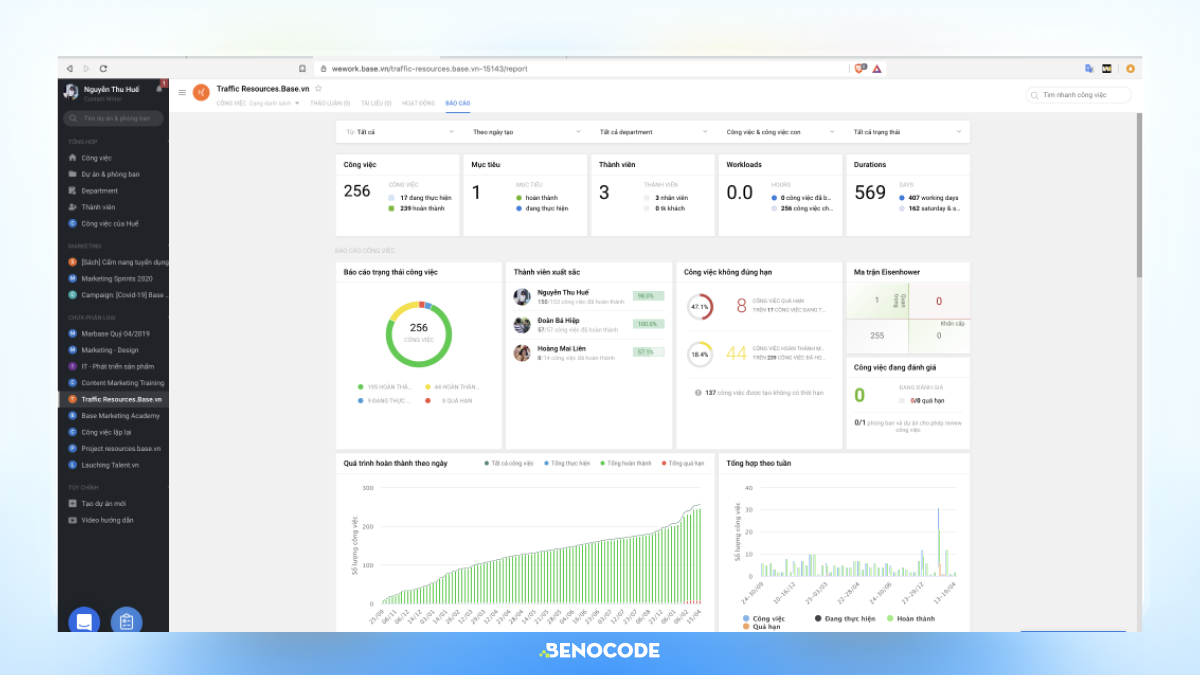Image resolution: width=1200 pixels, height=675 pixels.
Task: Toggle Tổng hoàn thành series in chart
Action: pyautogui.click(x=629, y=463)
